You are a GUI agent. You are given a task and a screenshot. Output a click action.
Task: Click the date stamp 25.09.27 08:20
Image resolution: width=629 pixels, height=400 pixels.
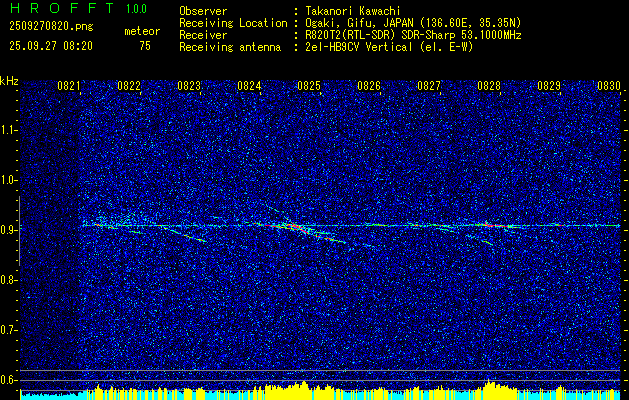click(51, 46)
